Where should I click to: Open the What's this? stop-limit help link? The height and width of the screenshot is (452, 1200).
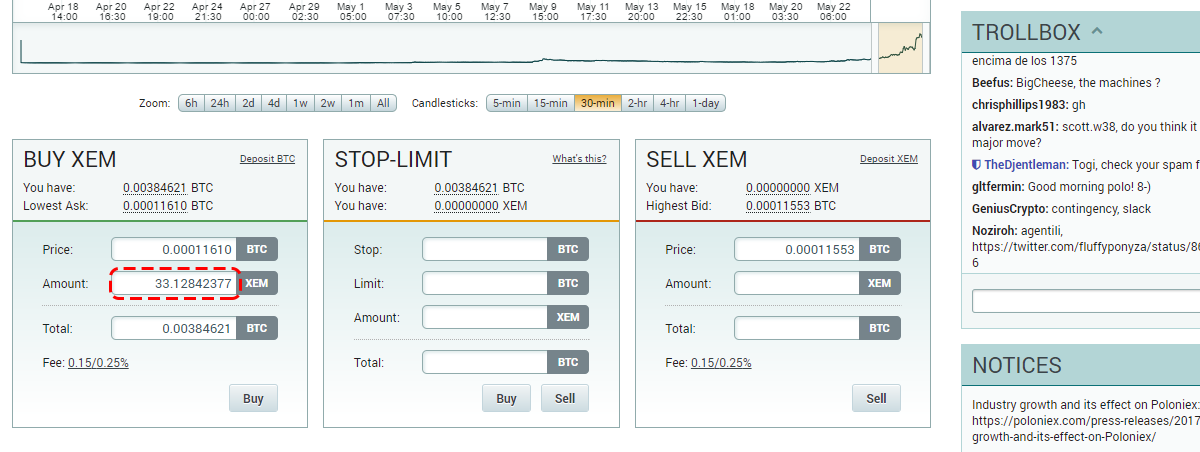[579, 159]
